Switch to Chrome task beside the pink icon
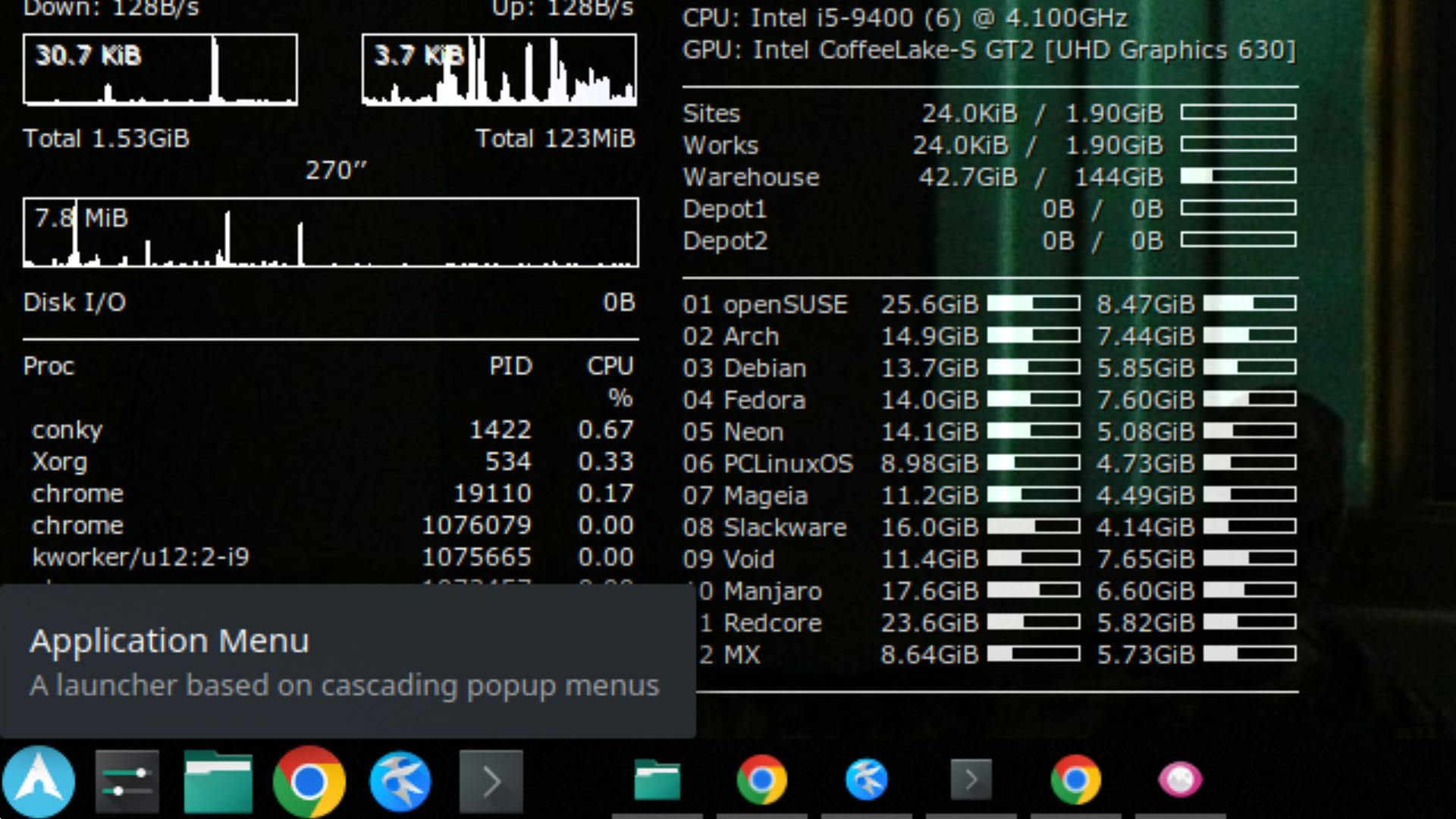This screenshot has height=819, width=1456. pos(1076,779)
